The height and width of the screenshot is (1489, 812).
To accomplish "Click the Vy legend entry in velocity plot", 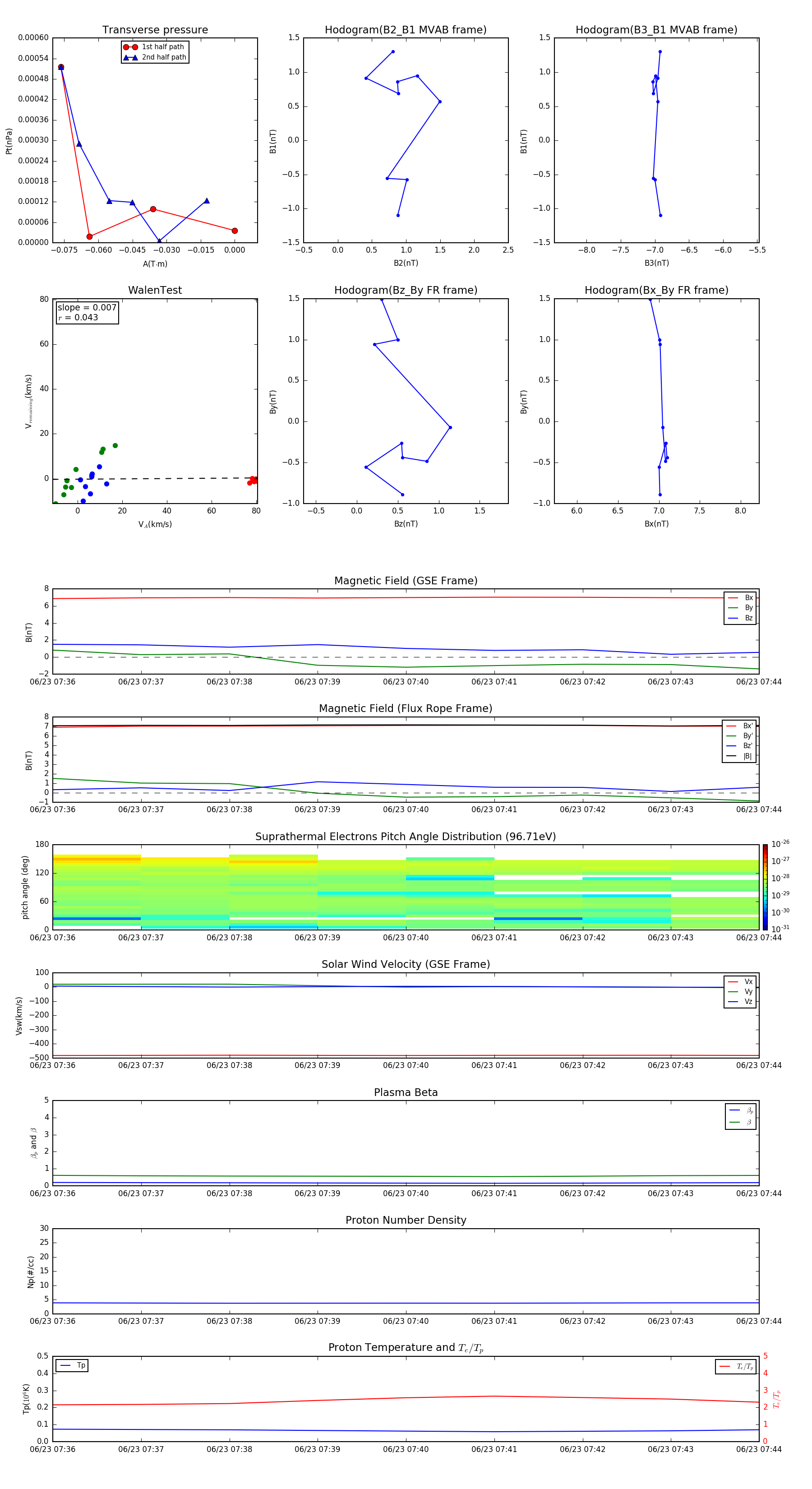I will (x=740, y=991).
